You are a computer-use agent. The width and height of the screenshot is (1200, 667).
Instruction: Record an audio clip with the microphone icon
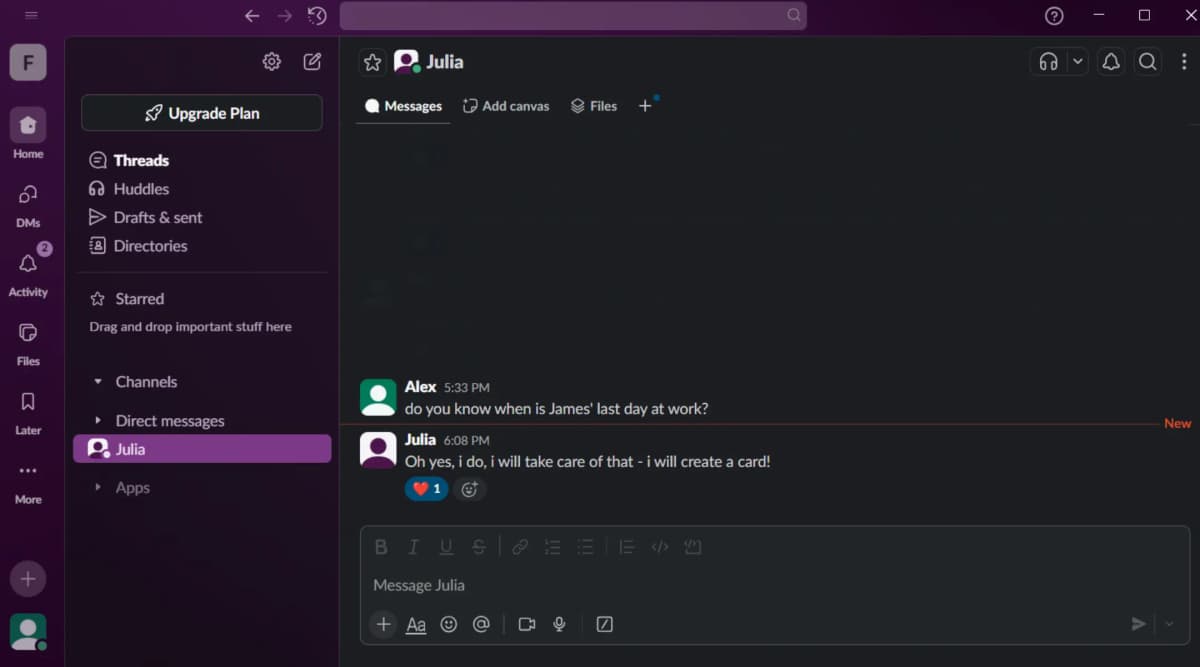click(x=559, y=624)
